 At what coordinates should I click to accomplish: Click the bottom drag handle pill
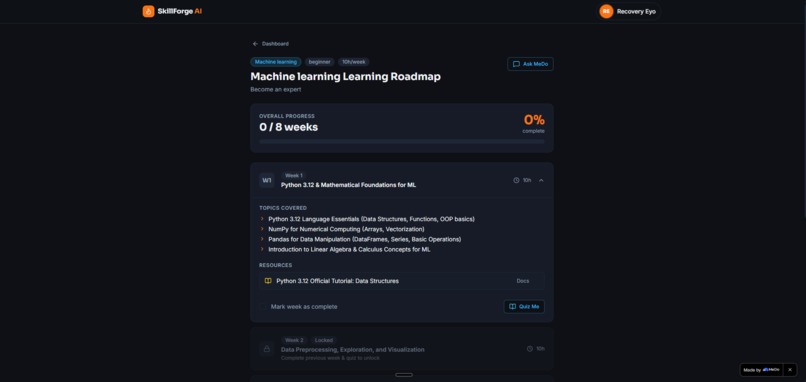coord(404,375)
